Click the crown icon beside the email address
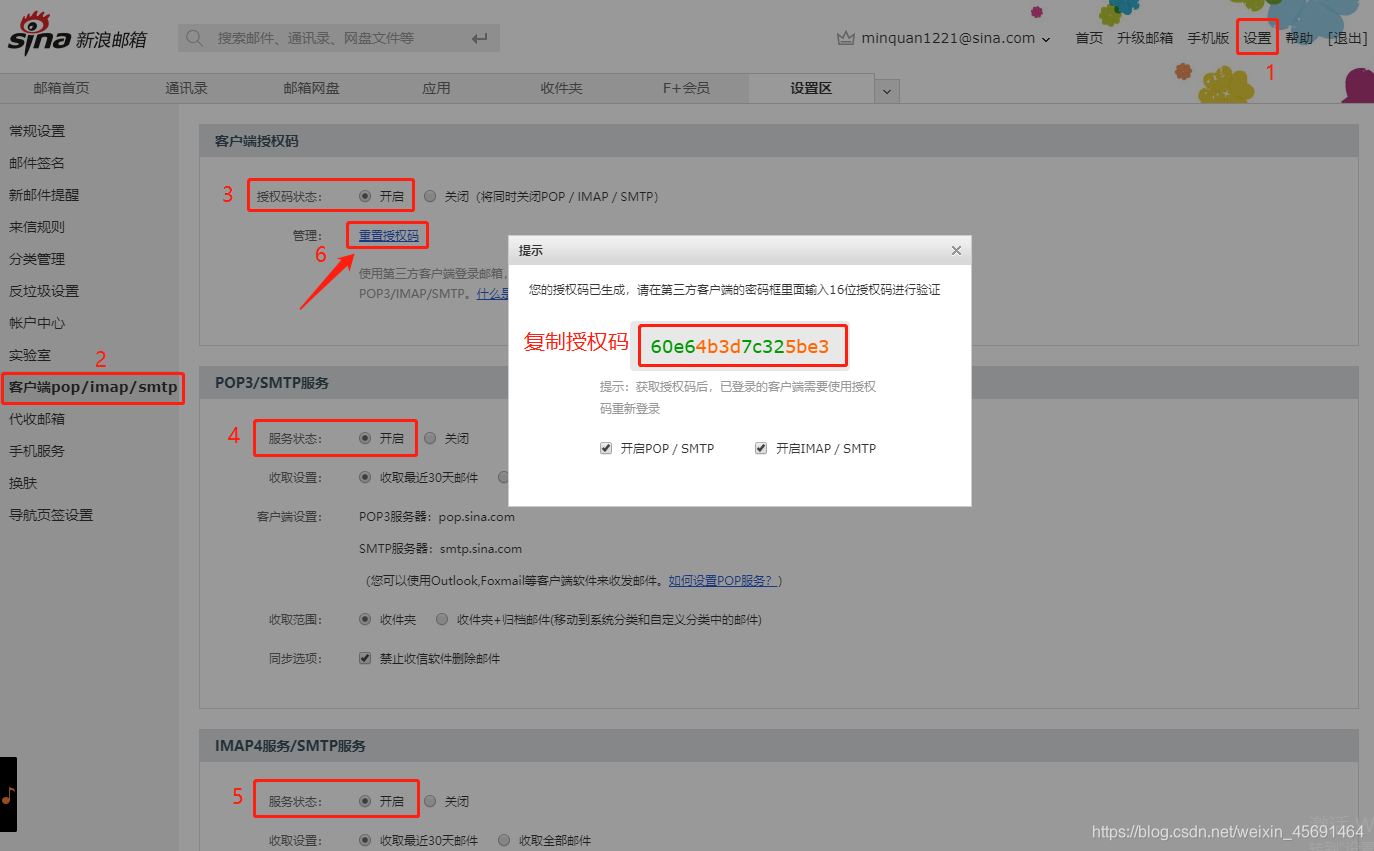 [x=846, y=38]
